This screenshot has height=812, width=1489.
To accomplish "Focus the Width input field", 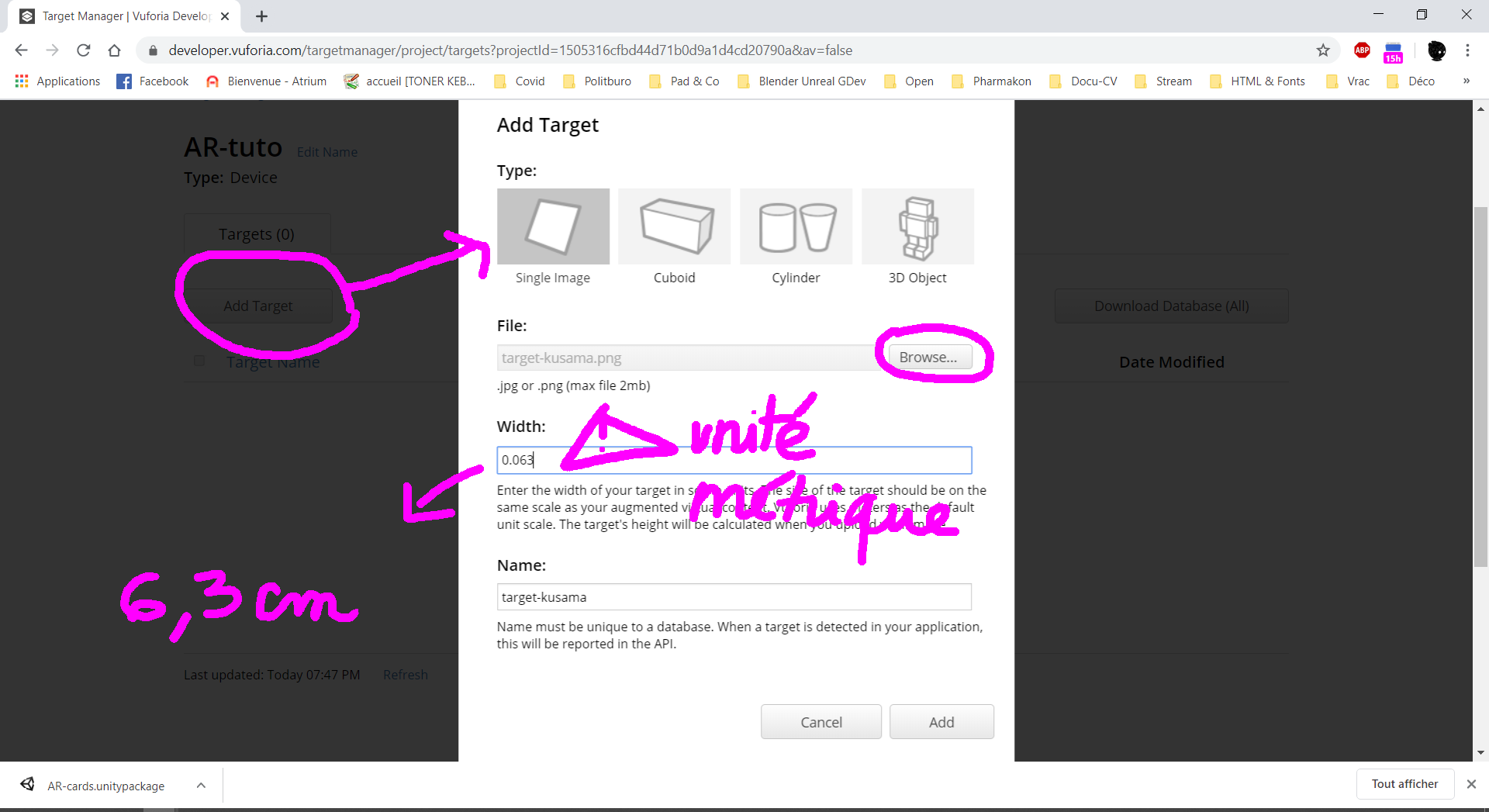I will coord(734,460).
